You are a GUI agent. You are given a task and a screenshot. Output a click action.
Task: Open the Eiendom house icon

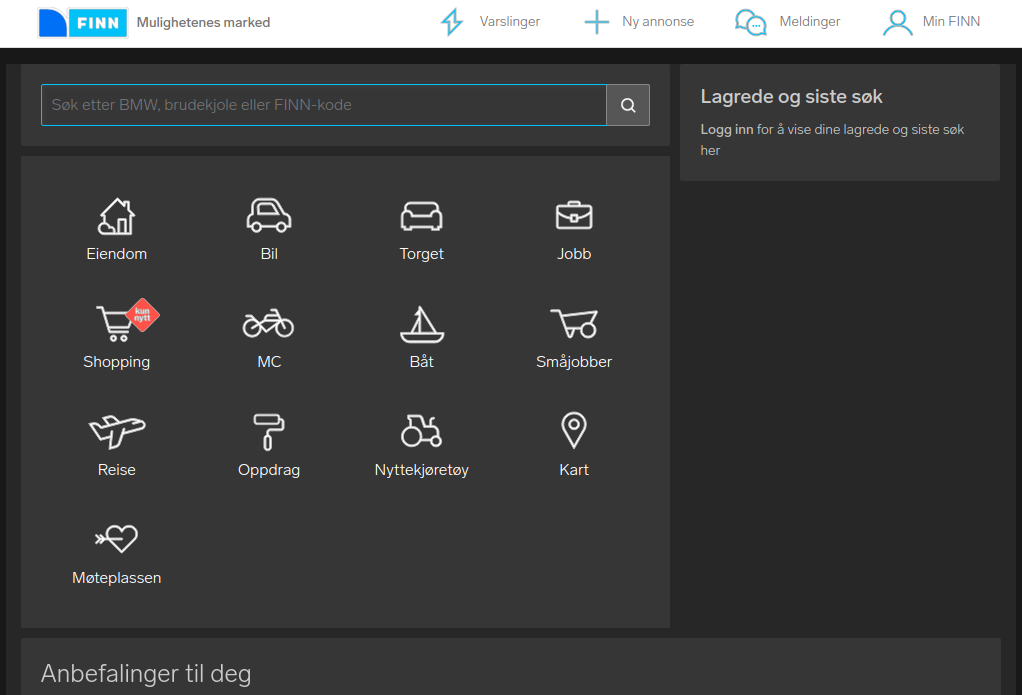pyautogui.click(x=117, y=216)
